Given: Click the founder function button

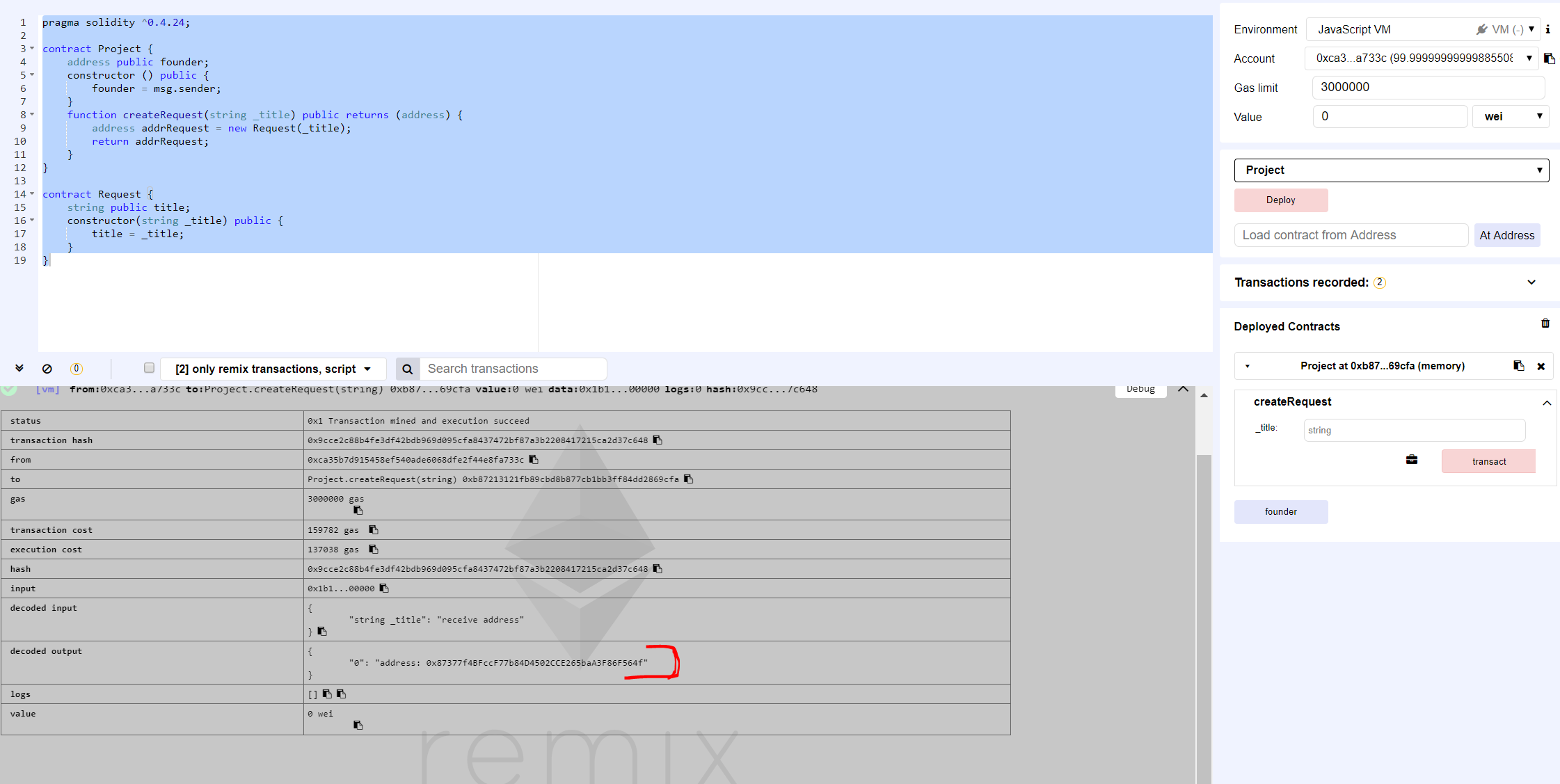Looking at the screenshot, I should [x=1281, y=511].
